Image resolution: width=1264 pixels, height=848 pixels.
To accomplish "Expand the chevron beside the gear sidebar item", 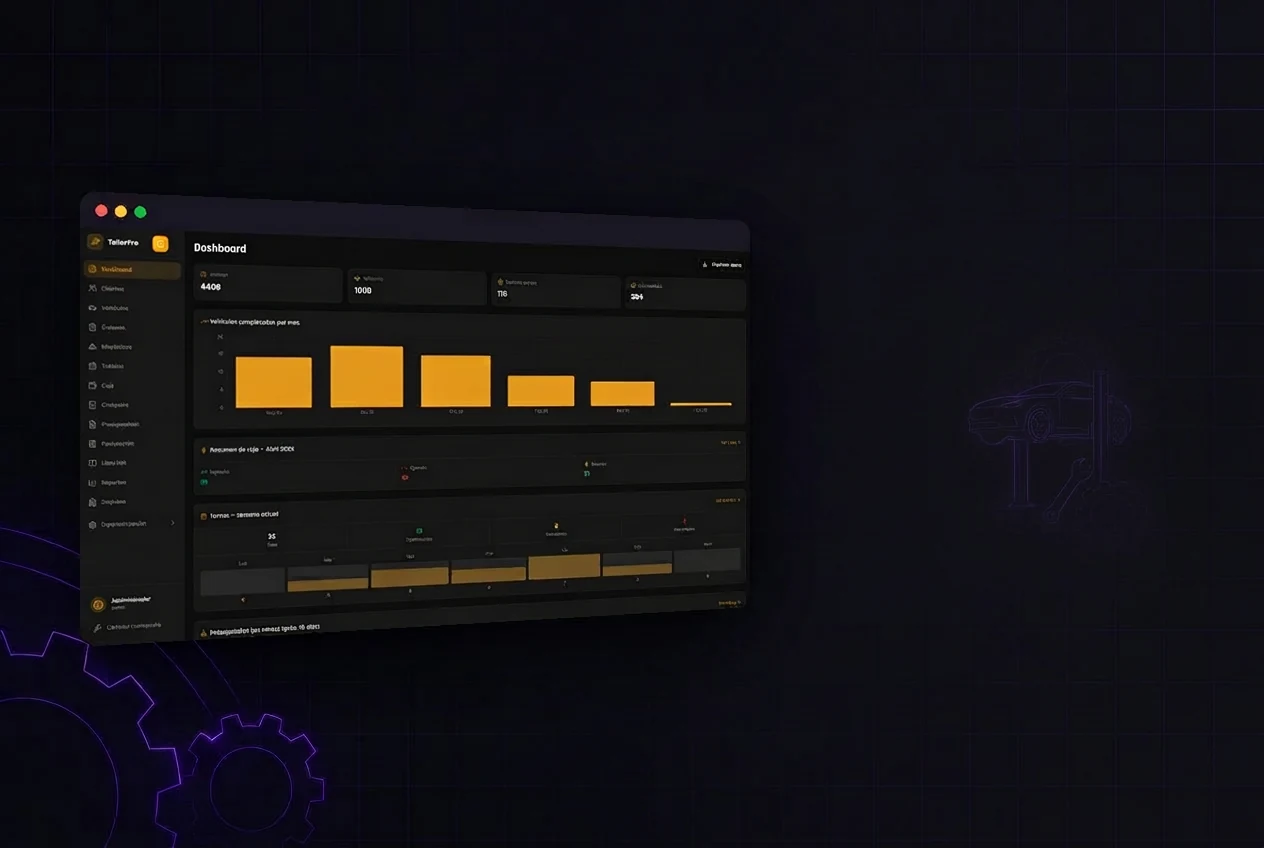I will (173, 523).
